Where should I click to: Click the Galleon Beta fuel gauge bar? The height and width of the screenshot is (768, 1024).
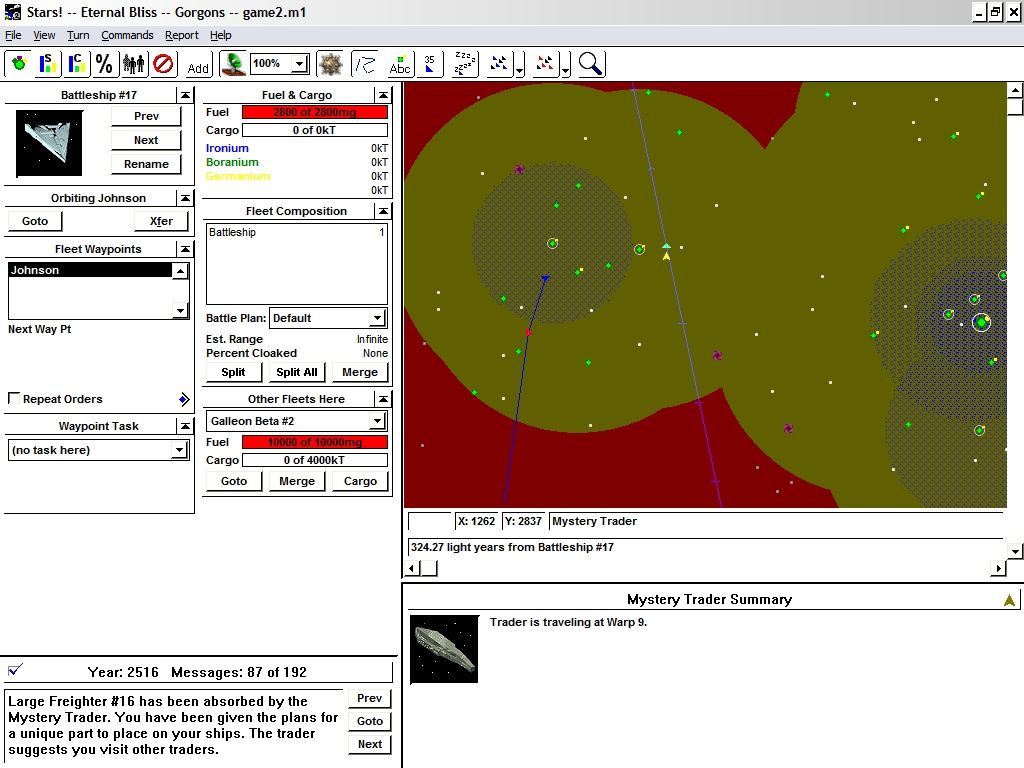point(315,442)
